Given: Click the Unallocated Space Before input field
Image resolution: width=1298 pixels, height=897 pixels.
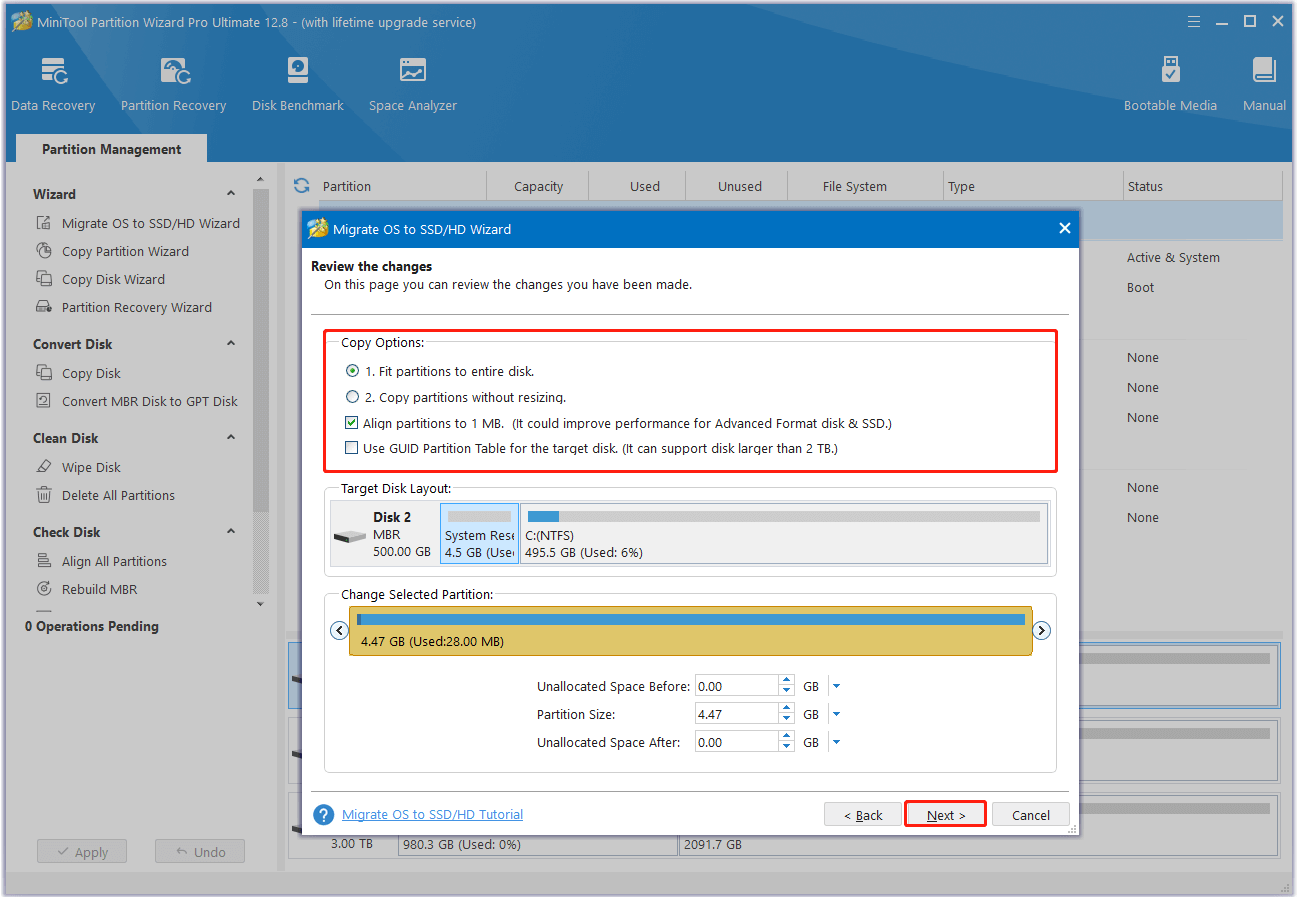Looking at the screenshot, I should coord(737,686).
